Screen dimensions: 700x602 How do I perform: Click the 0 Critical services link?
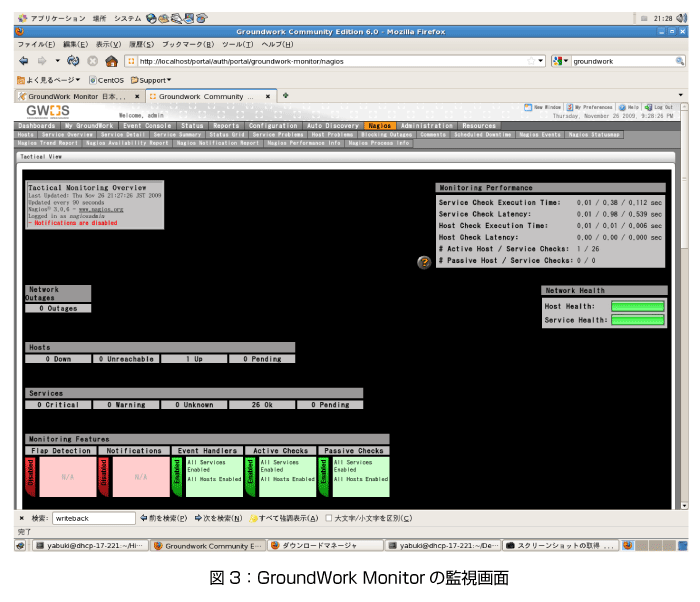point(58,405)
